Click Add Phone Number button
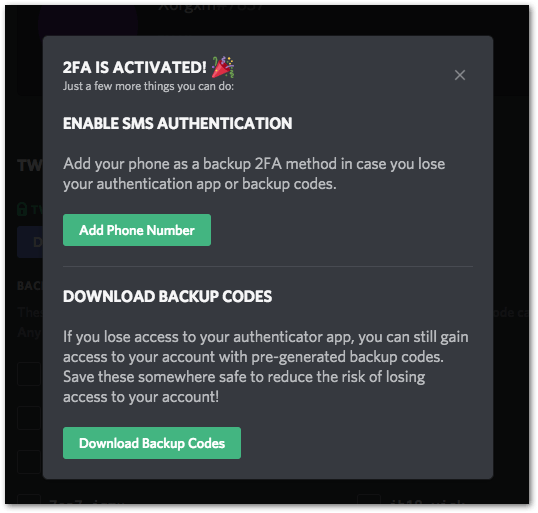Viewport: 538px width, 513px height. tap(137, 230)
